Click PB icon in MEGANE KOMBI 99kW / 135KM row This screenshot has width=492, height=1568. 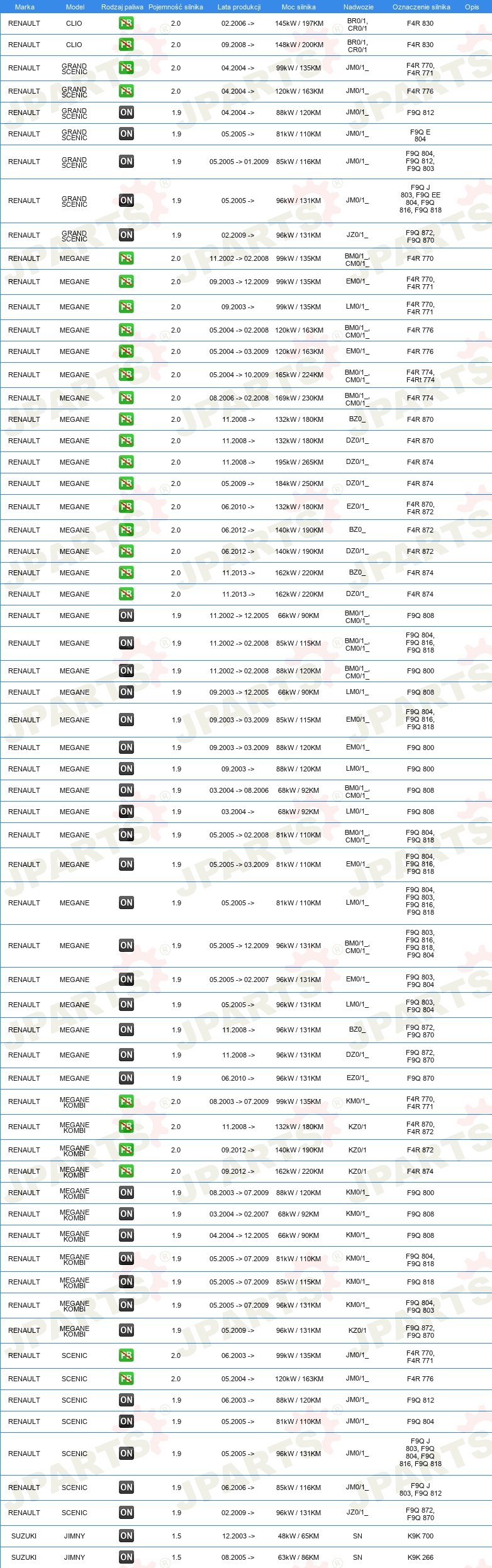(x=126, y=1101)
